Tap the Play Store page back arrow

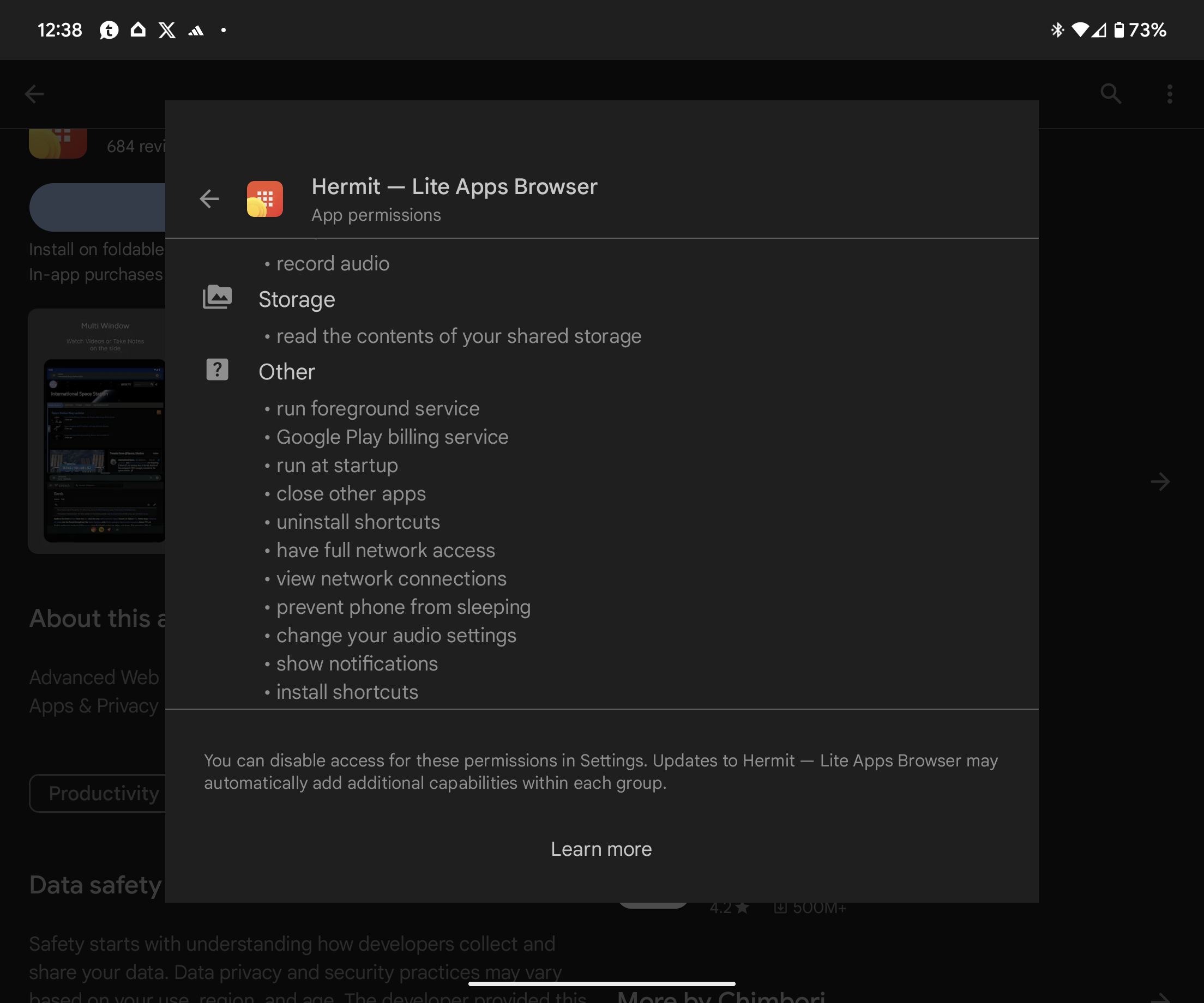pos(34,93)
